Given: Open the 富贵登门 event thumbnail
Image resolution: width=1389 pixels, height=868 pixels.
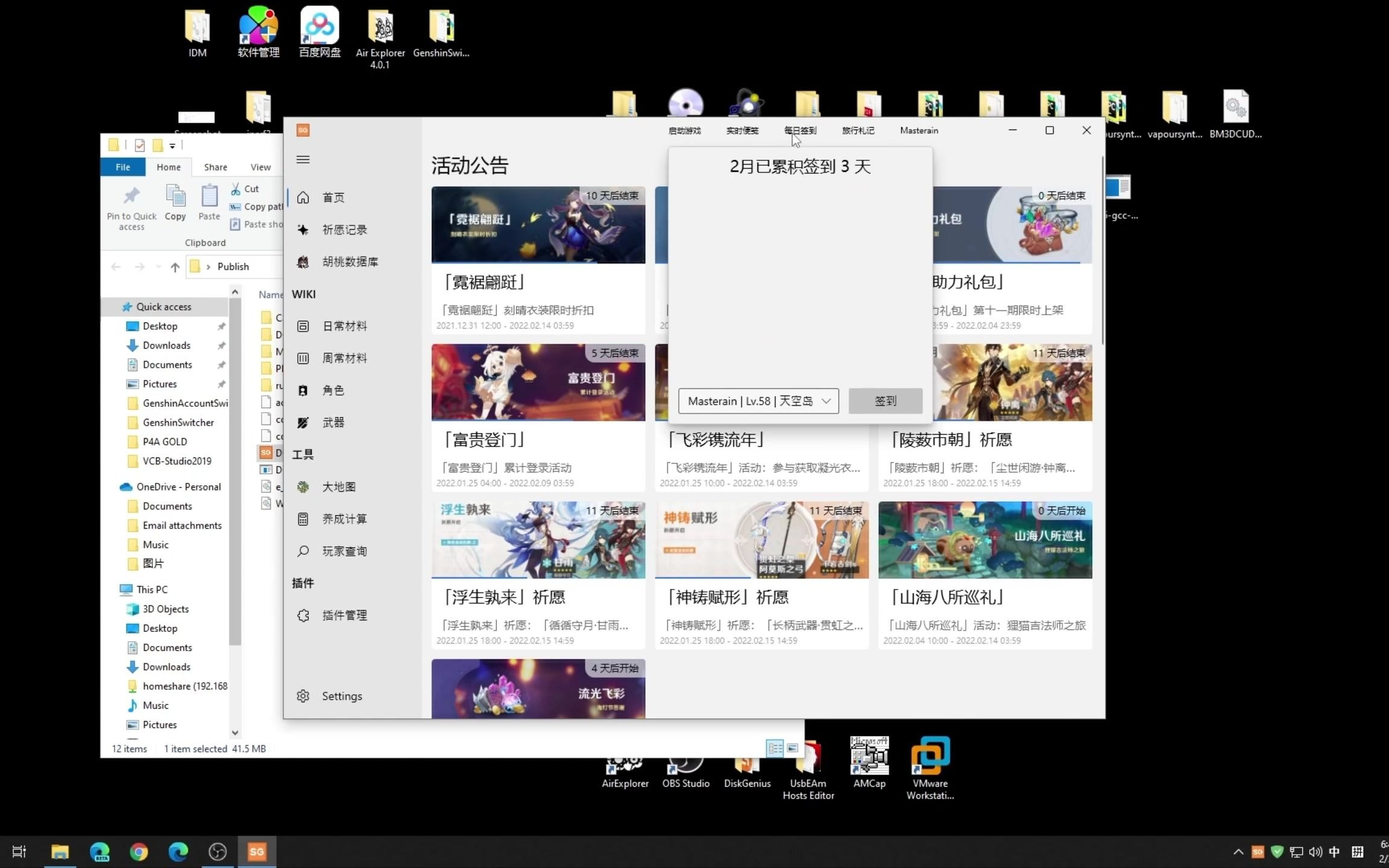Looking at the screenshot, I should coord(538,382).
